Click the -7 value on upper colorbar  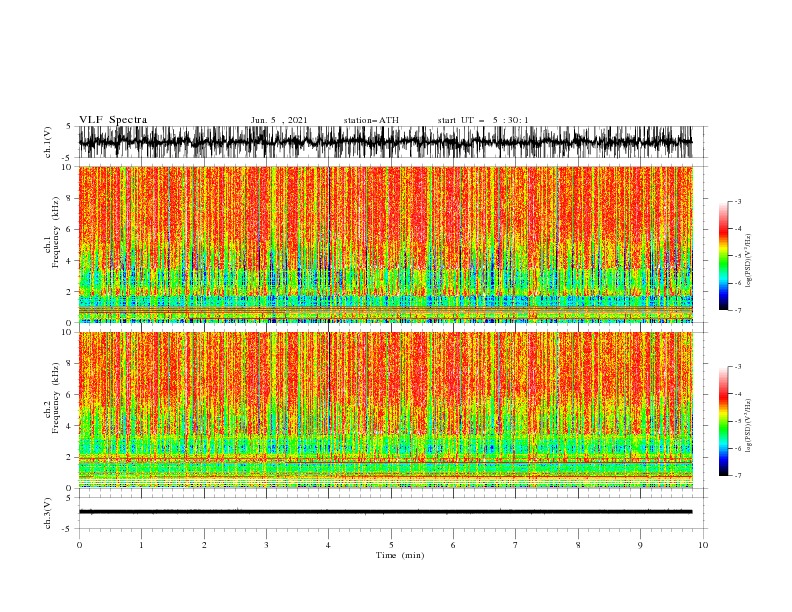737,310
